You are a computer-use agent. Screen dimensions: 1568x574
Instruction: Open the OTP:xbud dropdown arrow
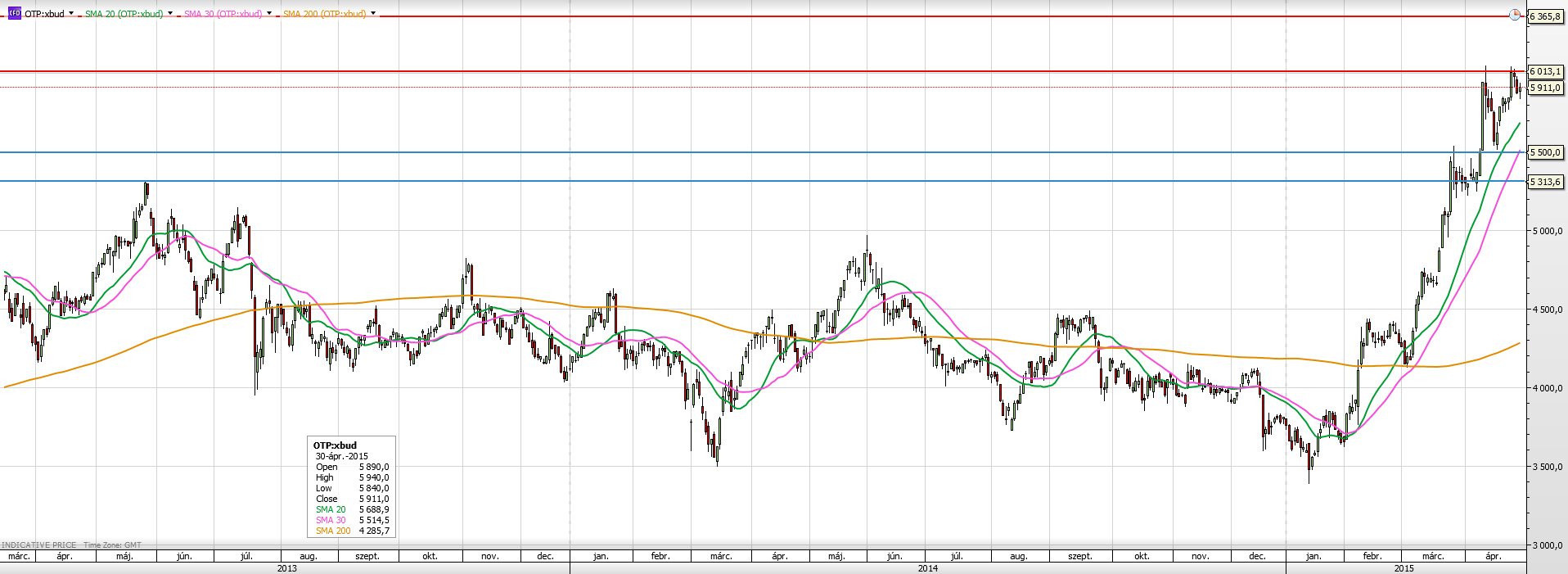point(71,13)
